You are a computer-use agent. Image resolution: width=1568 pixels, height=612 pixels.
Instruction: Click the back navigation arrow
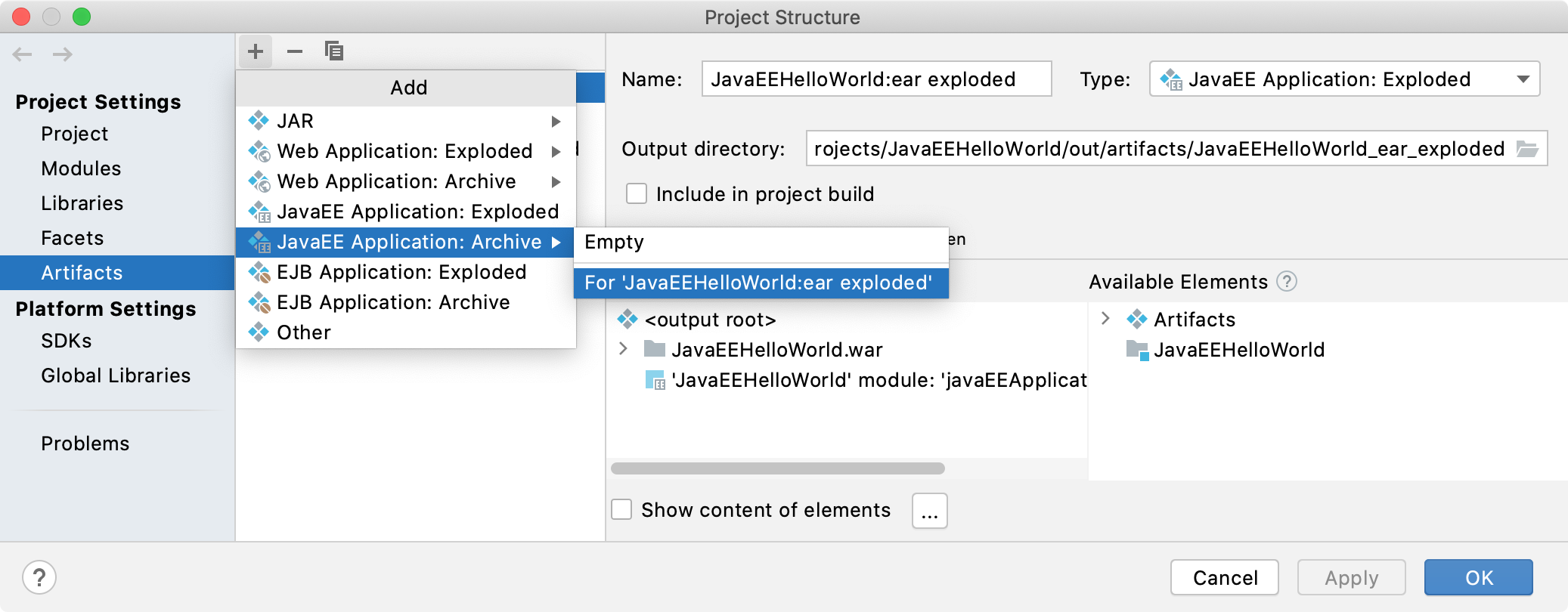[x=23, y=54]
